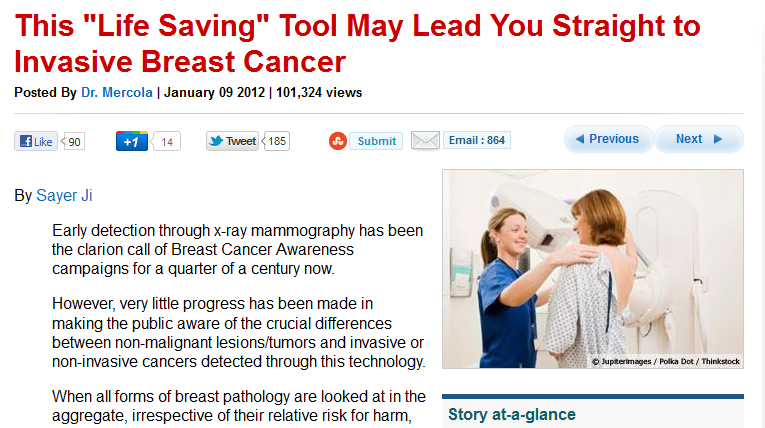Click the left arrow on Previous
This screenshot has width=765, height=428.
point(580,139)
